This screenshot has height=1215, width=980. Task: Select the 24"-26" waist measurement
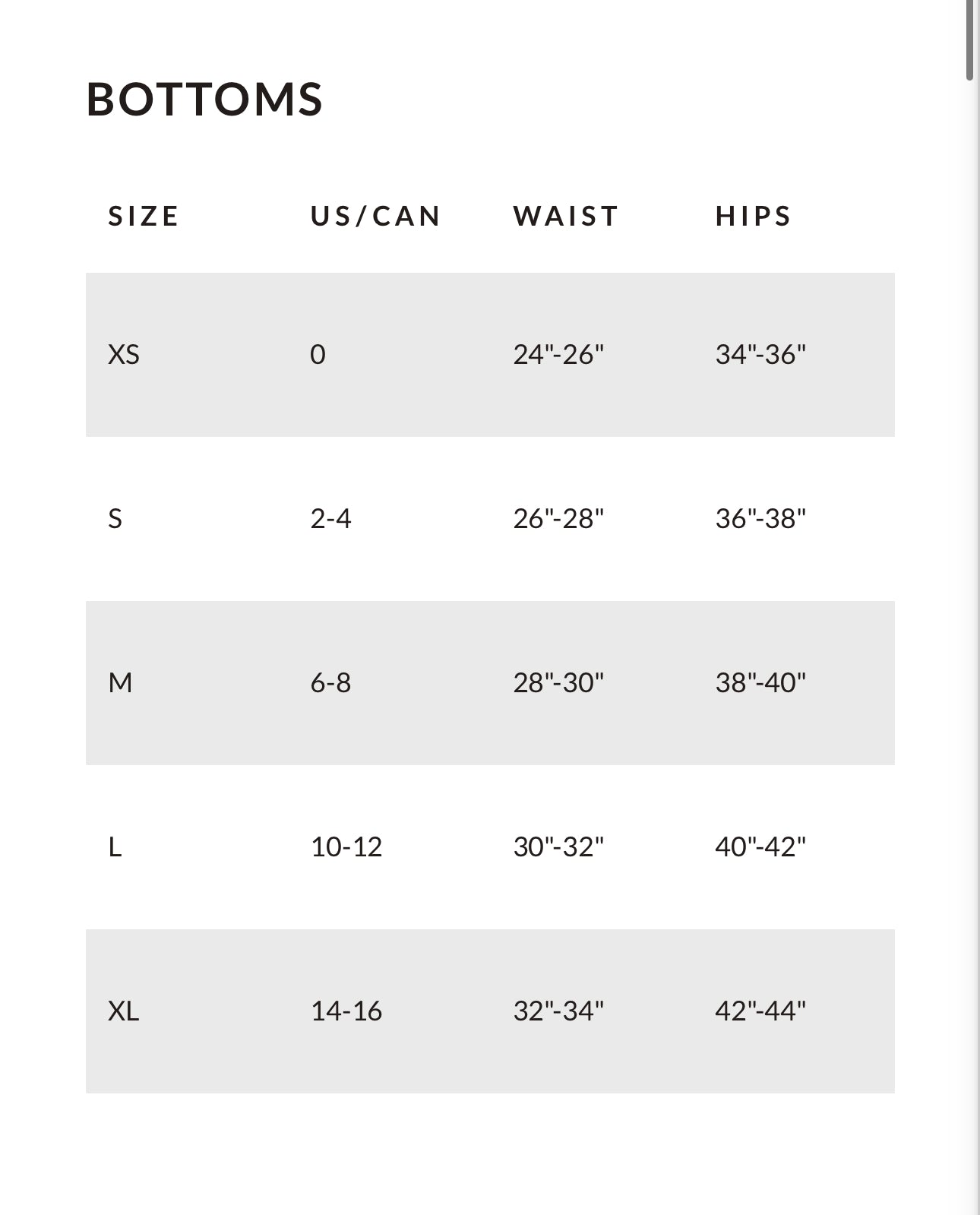pyautogui.click(x=558, y=355)
